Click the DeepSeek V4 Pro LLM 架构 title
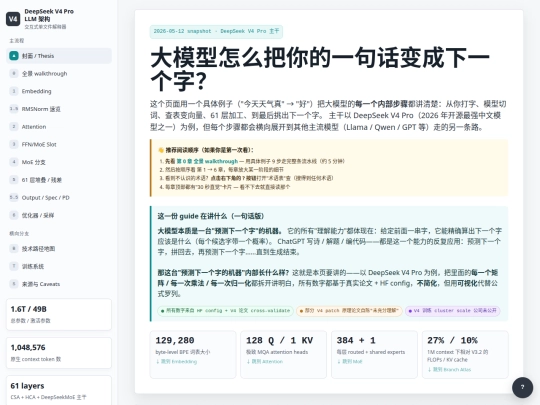The image size is (540, 405). 49,15
